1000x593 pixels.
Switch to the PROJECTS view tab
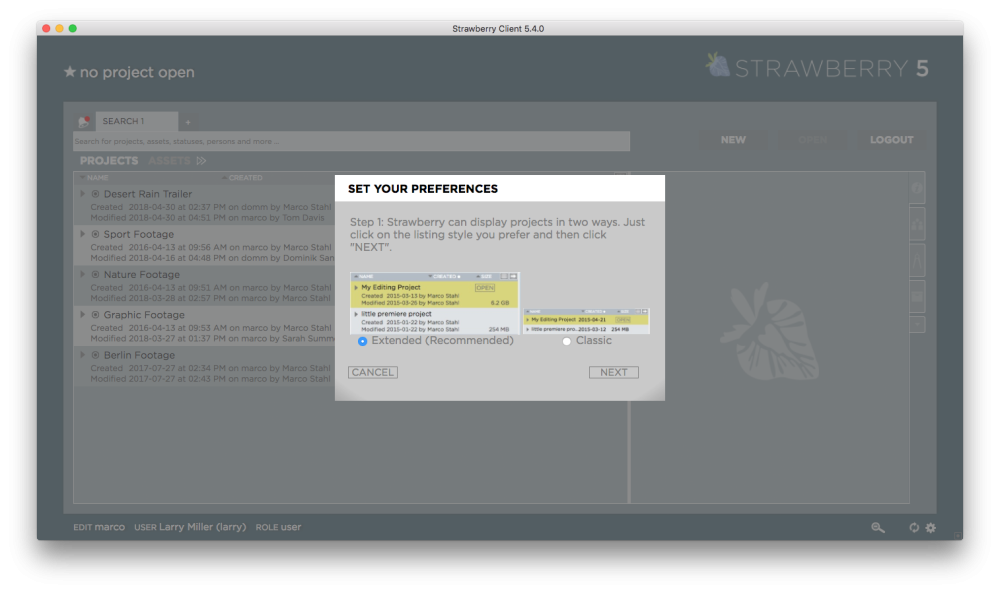pyautogui.click(x=109, y=161)
